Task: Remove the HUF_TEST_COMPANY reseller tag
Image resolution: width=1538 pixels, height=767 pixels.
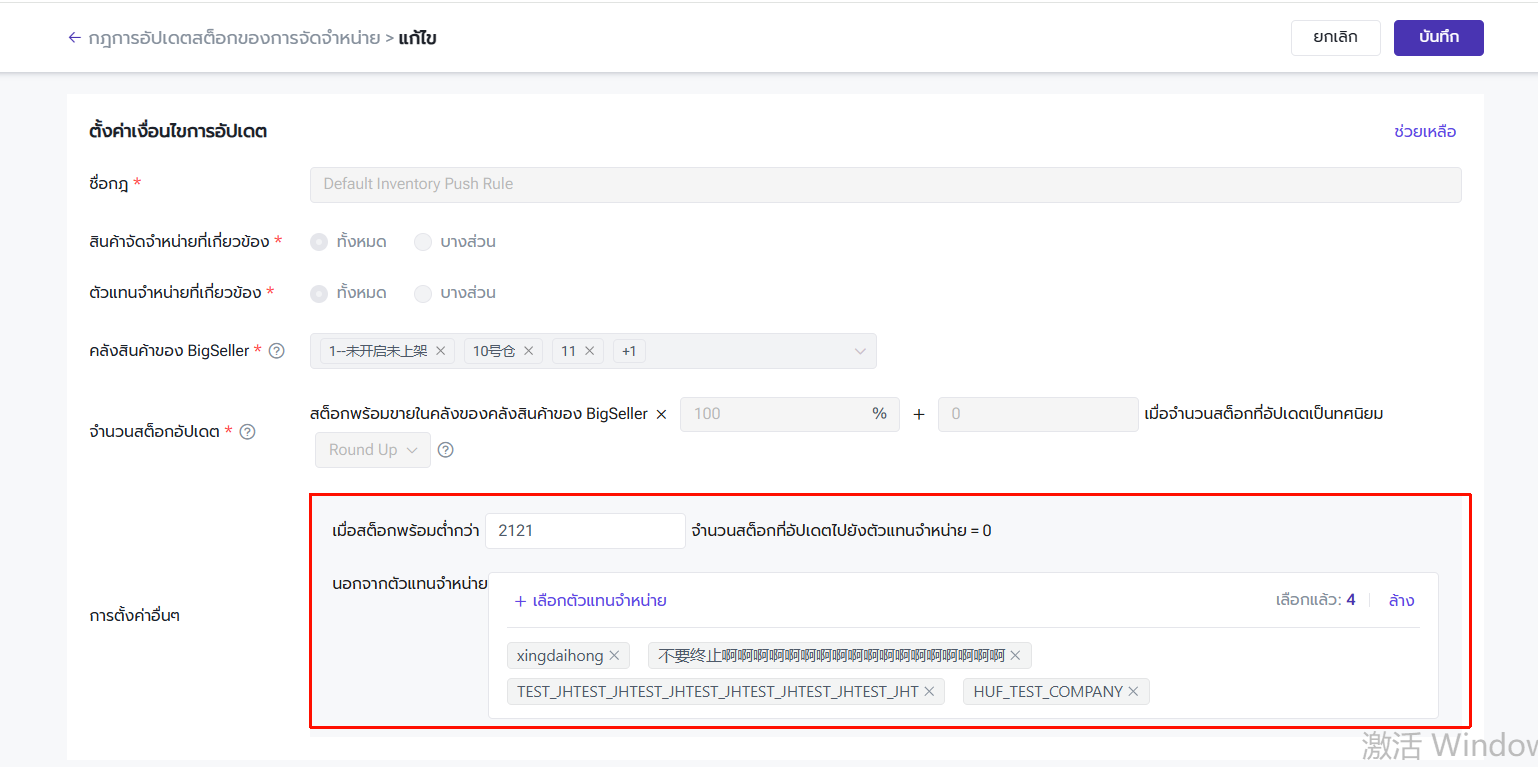Action: click(1133, 692)
